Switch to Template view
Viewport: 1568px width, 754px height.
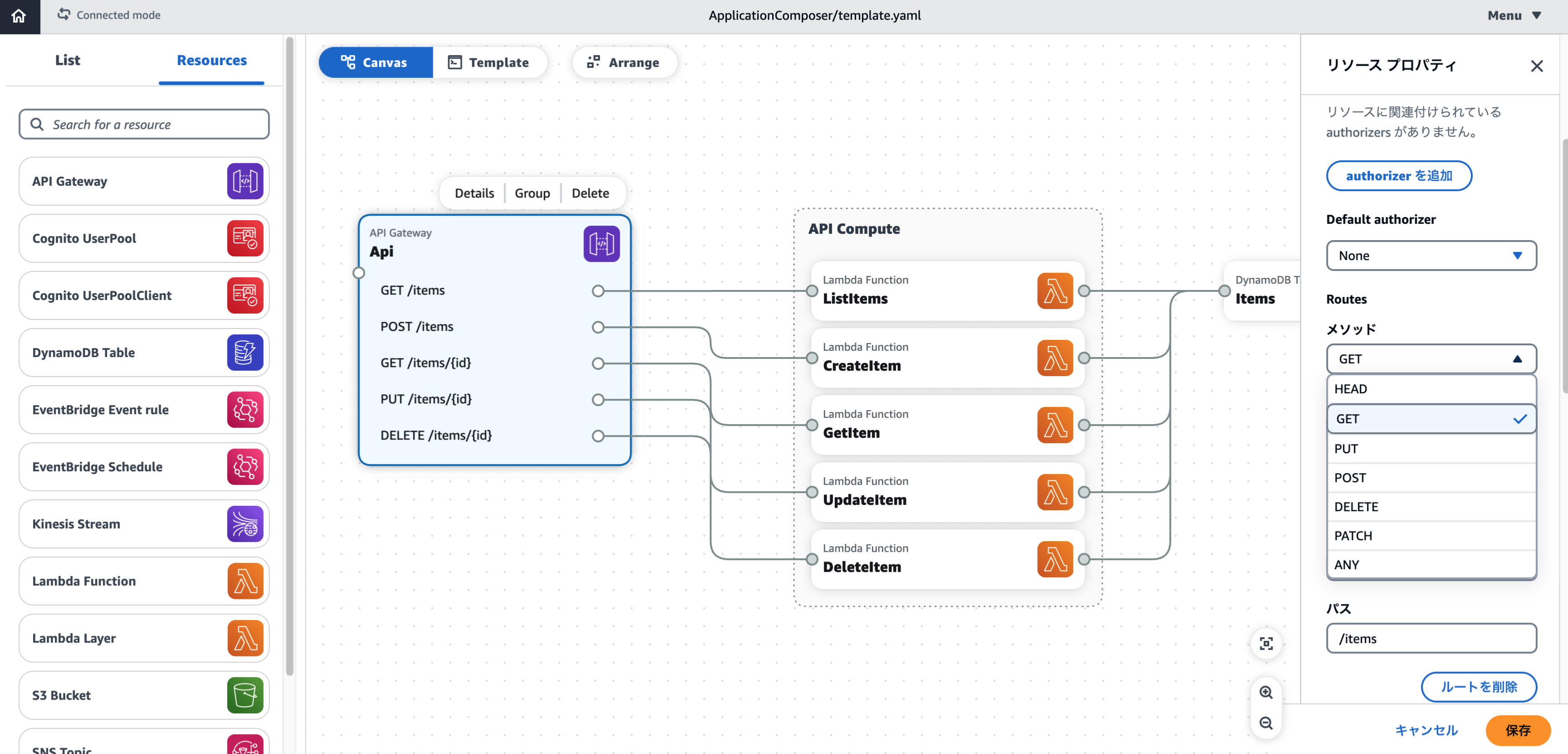tap(489, 62)
